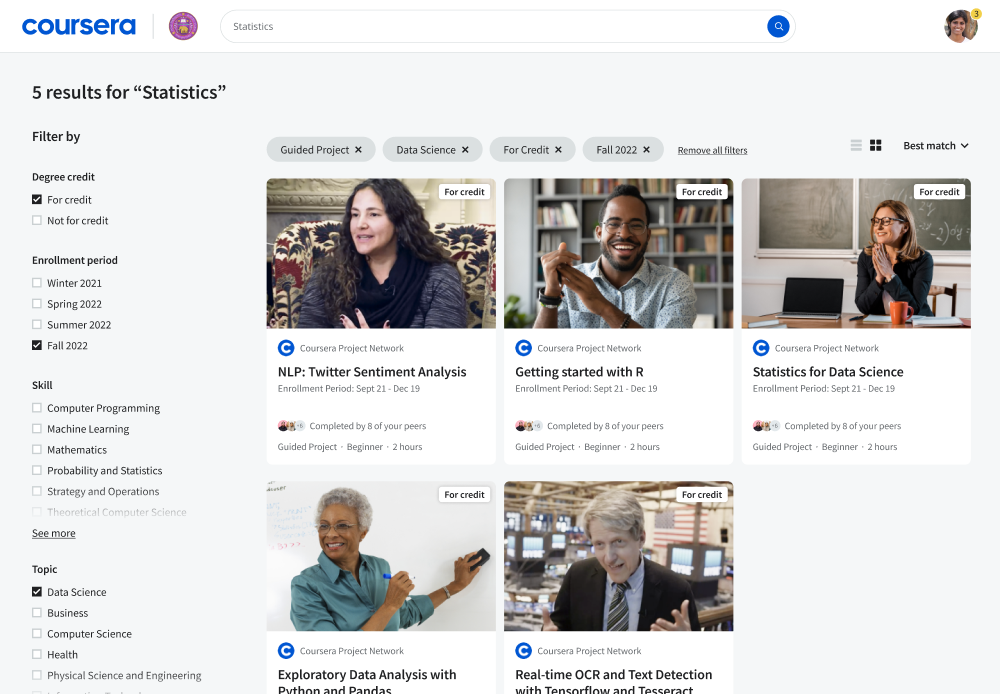The width and height of the screenshot is (1000, 694).
Task: Remove the Guided Project filter chip
Action: [x=358, y=149]
